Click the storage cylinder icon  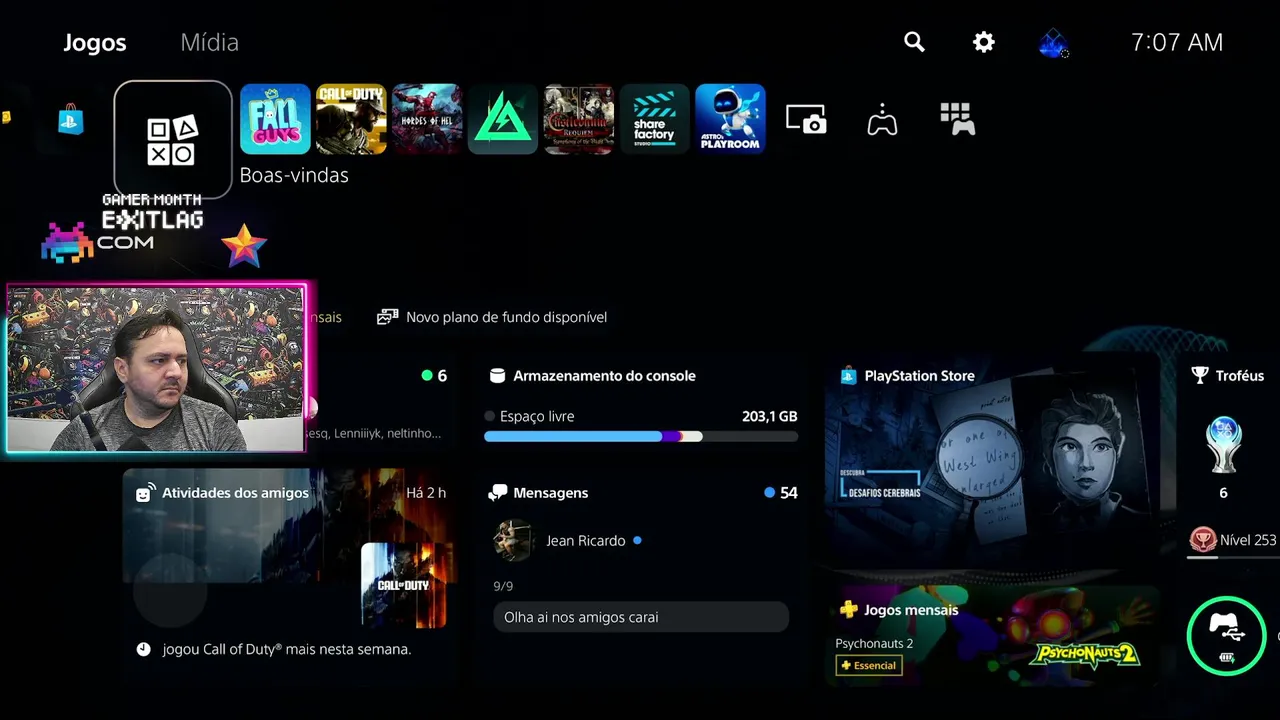(x=497, y=376)
